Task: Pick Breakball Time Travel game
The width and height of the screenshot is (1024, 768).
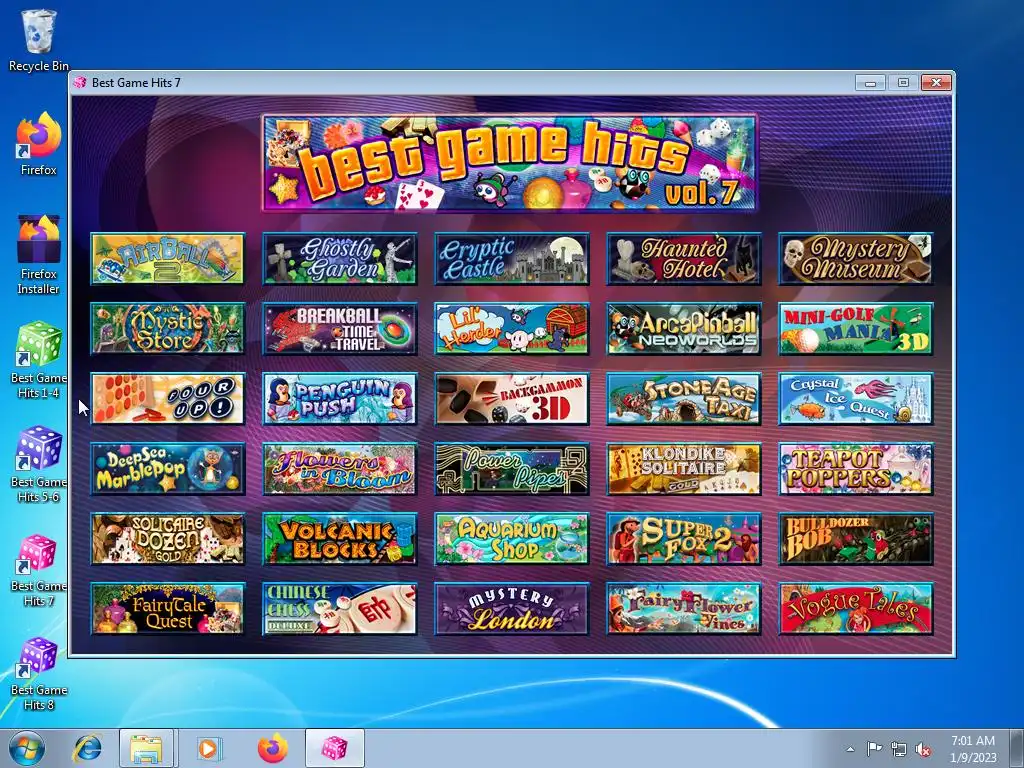Action: click(x=340, y=328)
